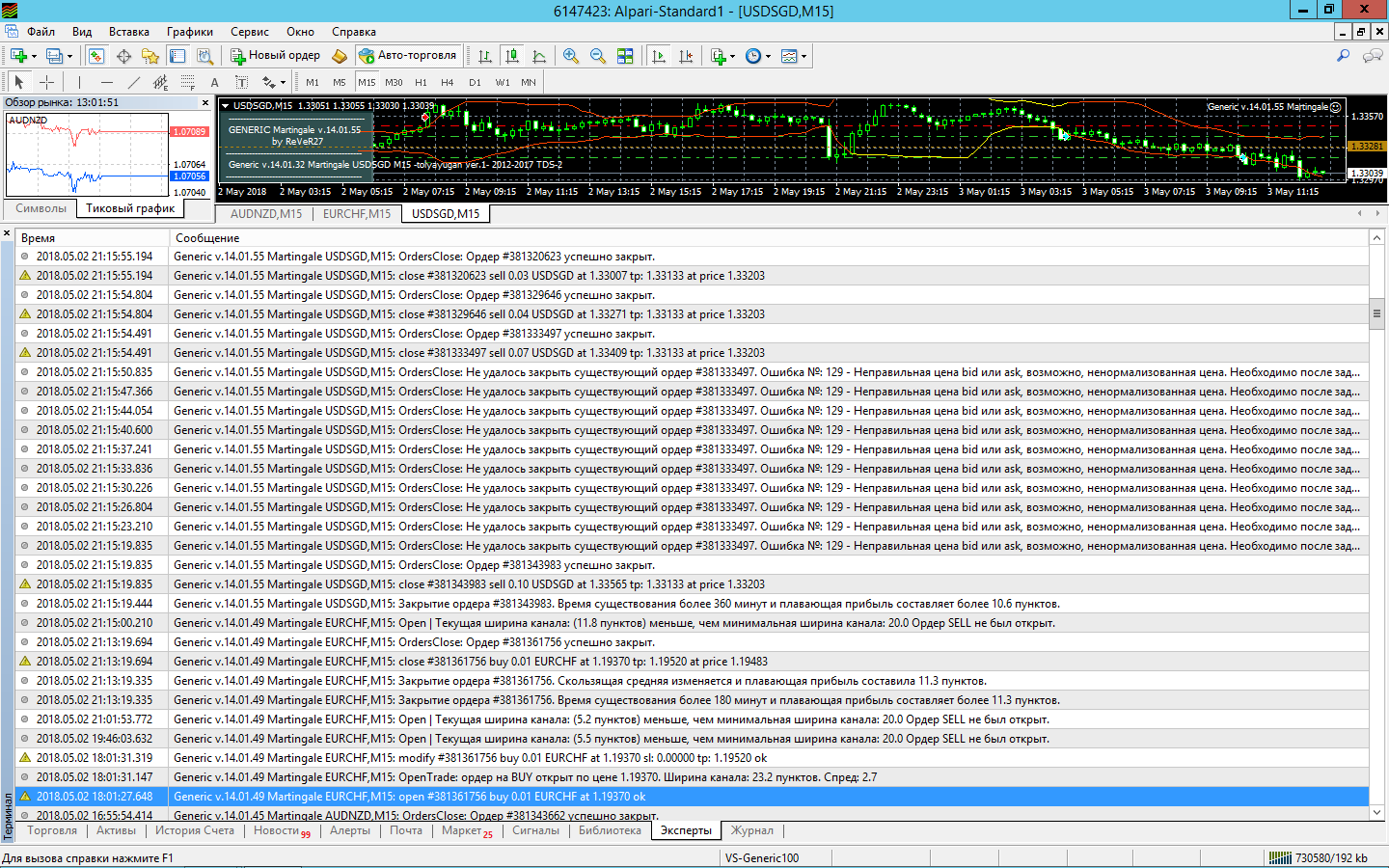
Task: Set timeframe to W1
Action: [503, 82]
